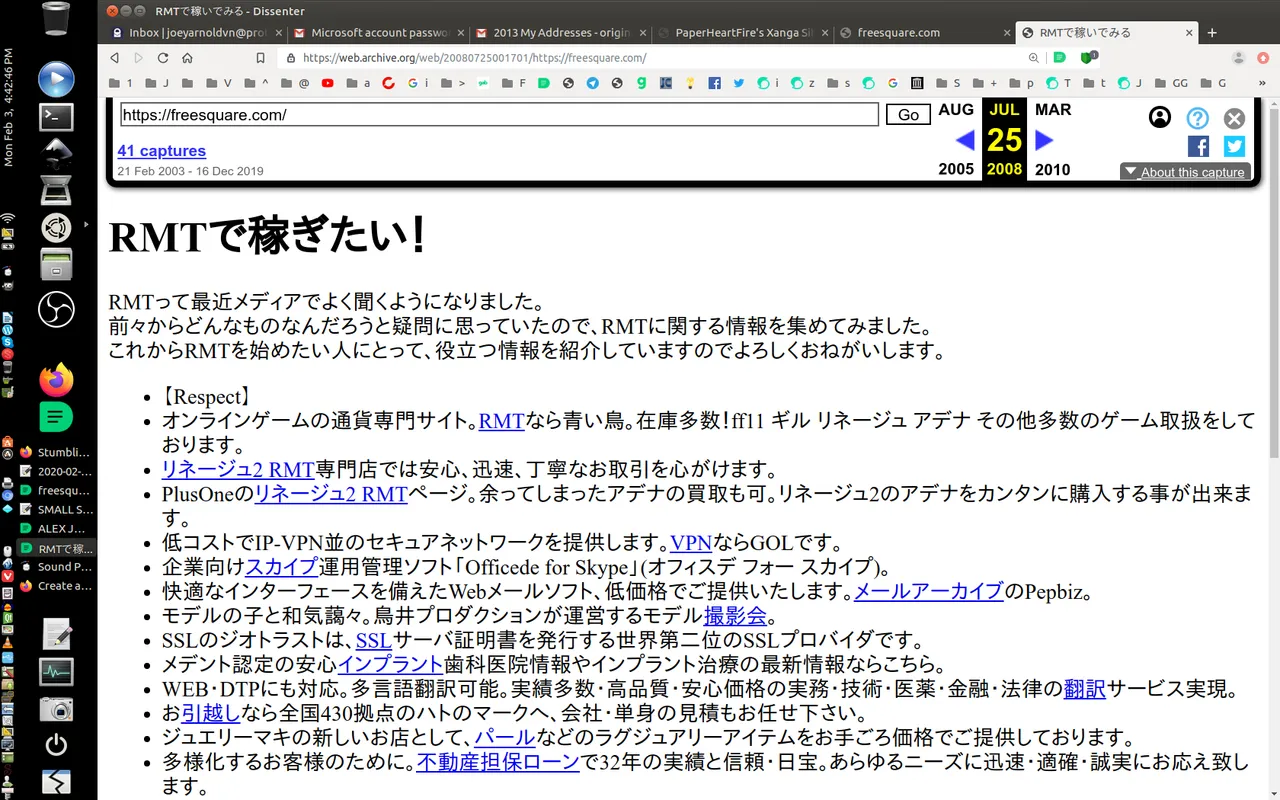Screen dimensions: 1280x800
Task: Open the 不動産担保ローン link
Action: (x=498, y=762)
